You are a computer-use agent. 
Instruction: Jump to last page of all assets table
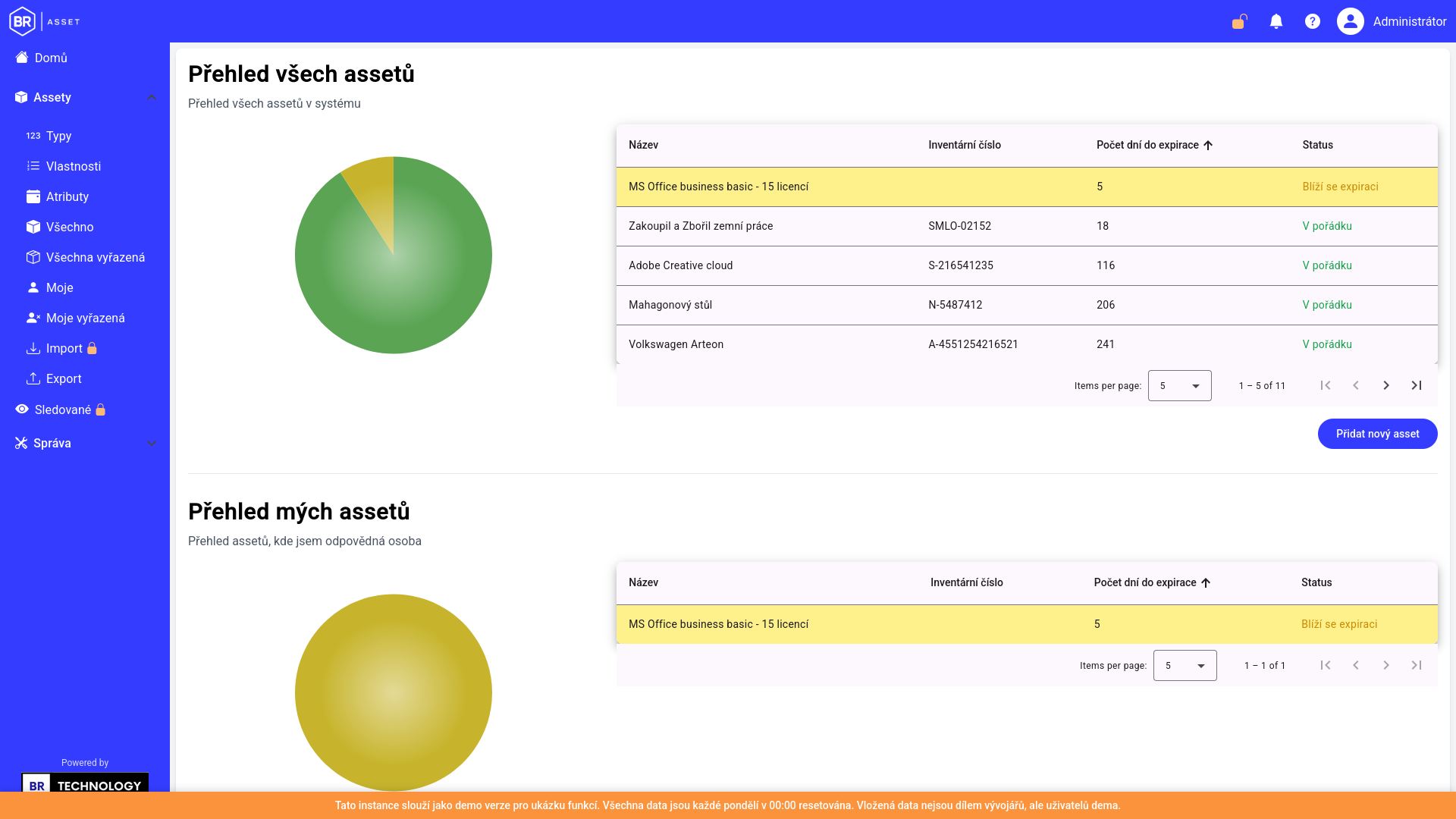point(1417,385)
